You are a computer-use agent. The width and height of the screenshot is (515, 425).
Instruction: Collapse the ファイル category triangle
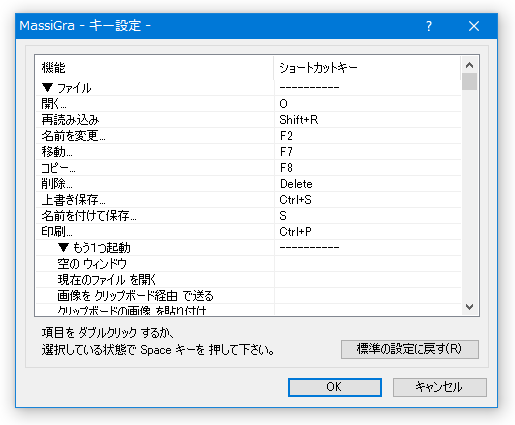(47, 88)
